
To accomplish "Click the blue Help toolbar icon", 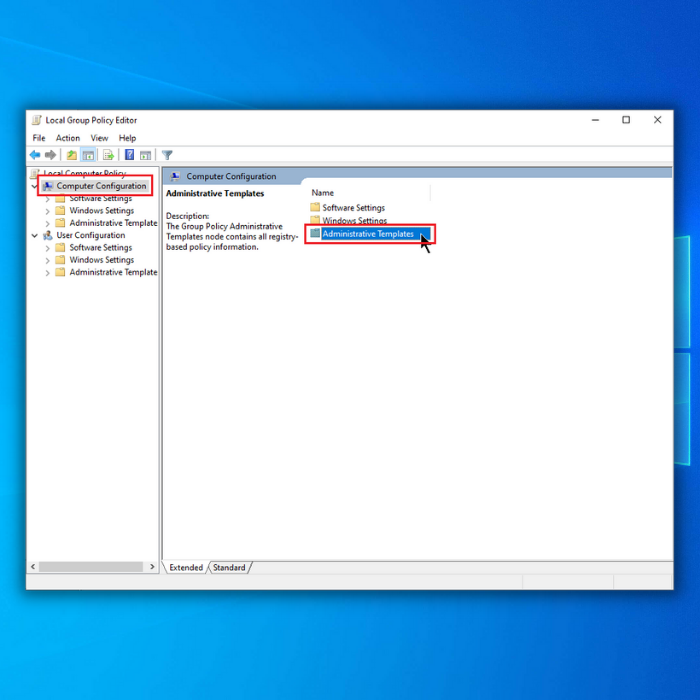I will (x=129, y=155).
